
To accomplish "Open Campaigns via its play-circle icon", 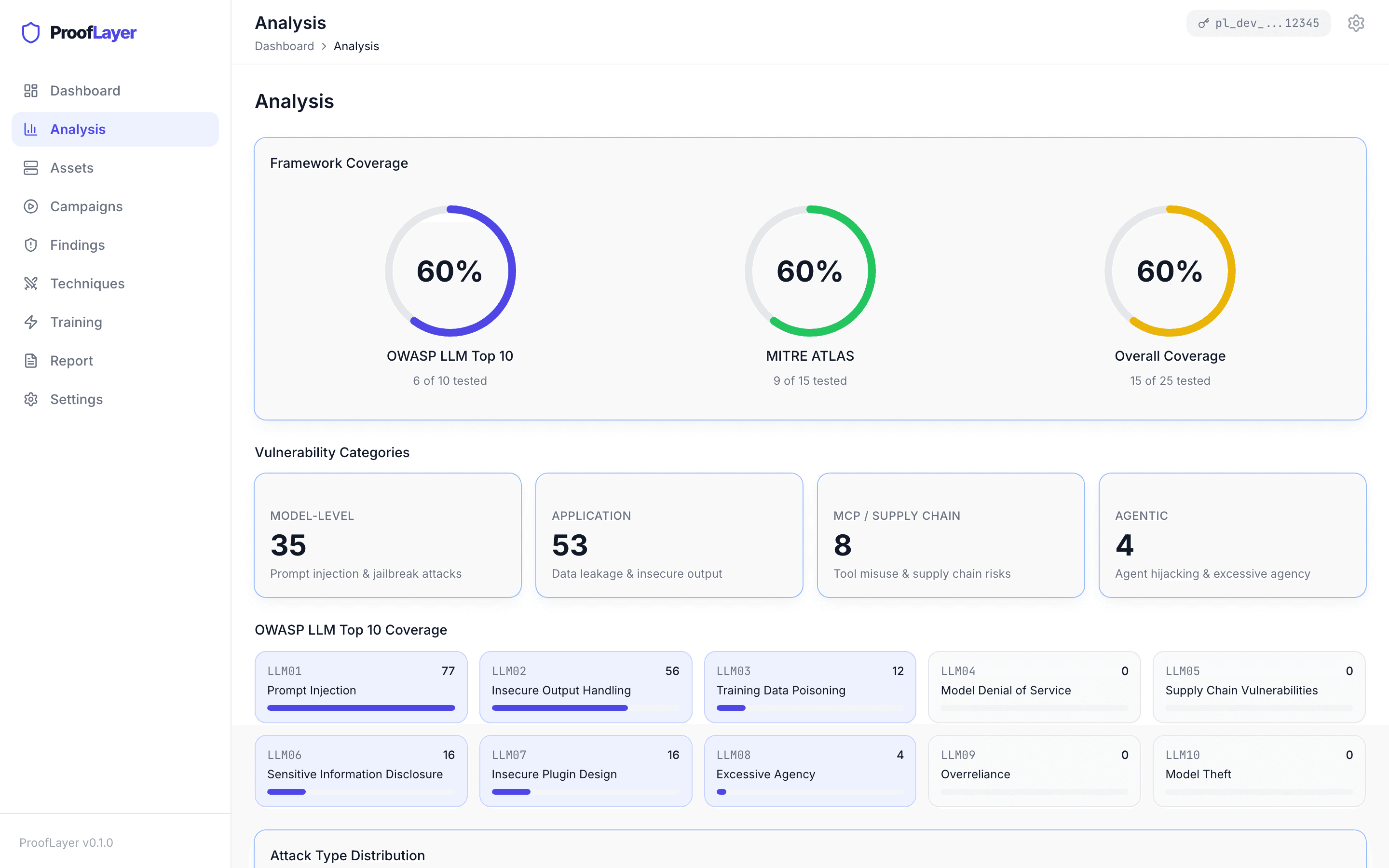I will pyautogui.click(x=30, y=206).
